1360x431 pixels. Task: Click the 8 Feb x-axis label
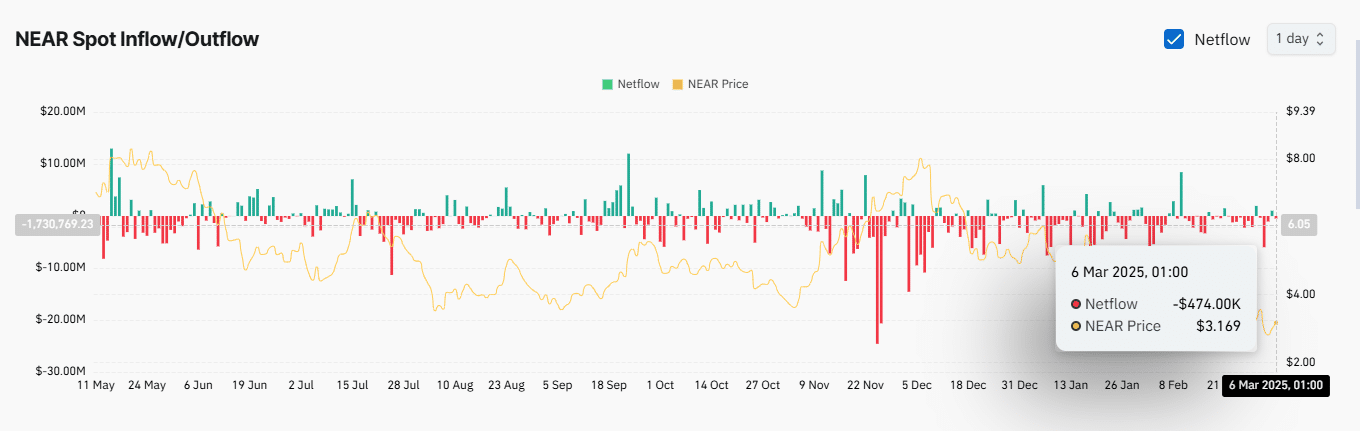[1174, 385]
